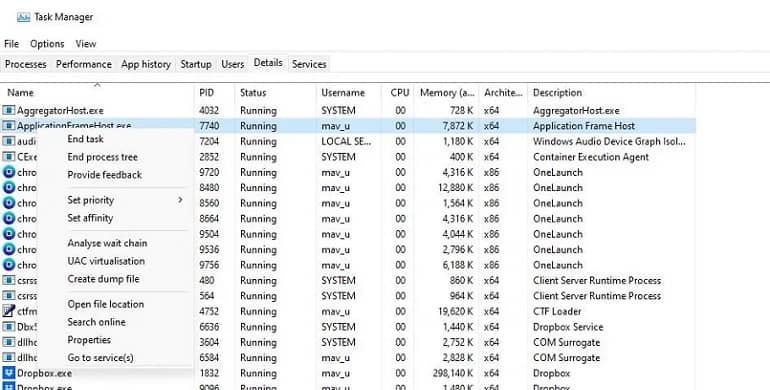The width and height of the screenshot is (770, 390).
Task: Click the Task Manager title icon
Action: click(23, 17)
